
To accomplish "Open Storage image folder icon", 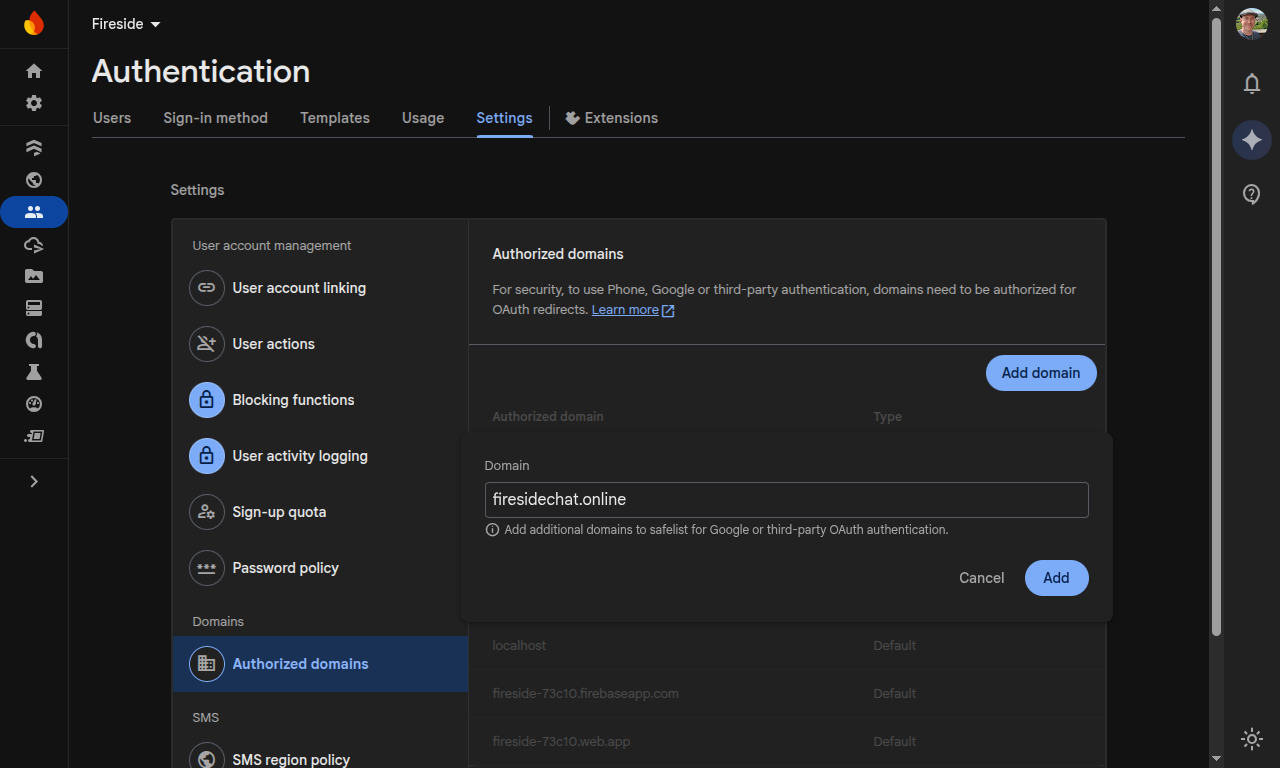I will 34,276.
